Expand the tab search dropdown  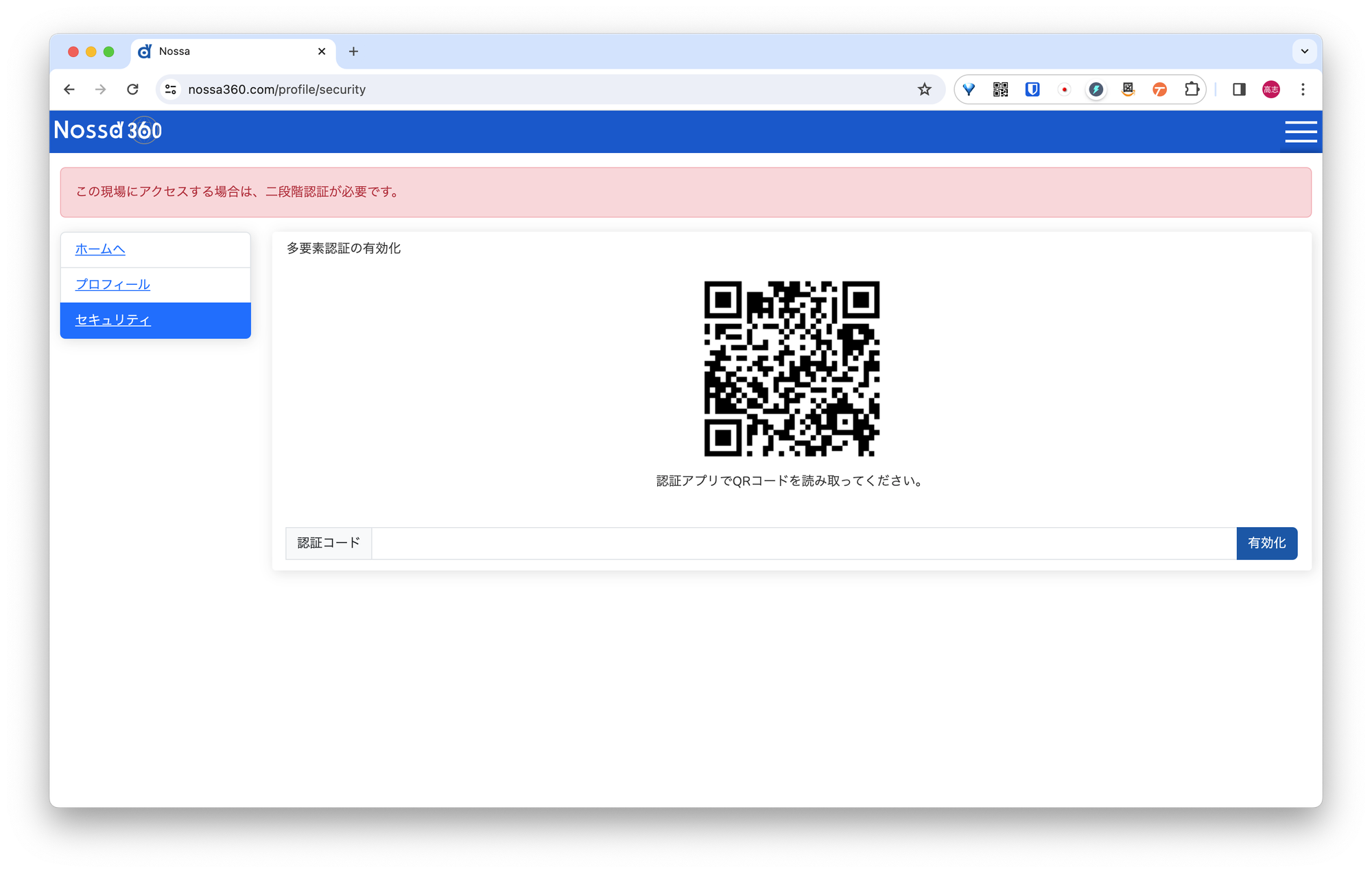(x=1305, y=51)
